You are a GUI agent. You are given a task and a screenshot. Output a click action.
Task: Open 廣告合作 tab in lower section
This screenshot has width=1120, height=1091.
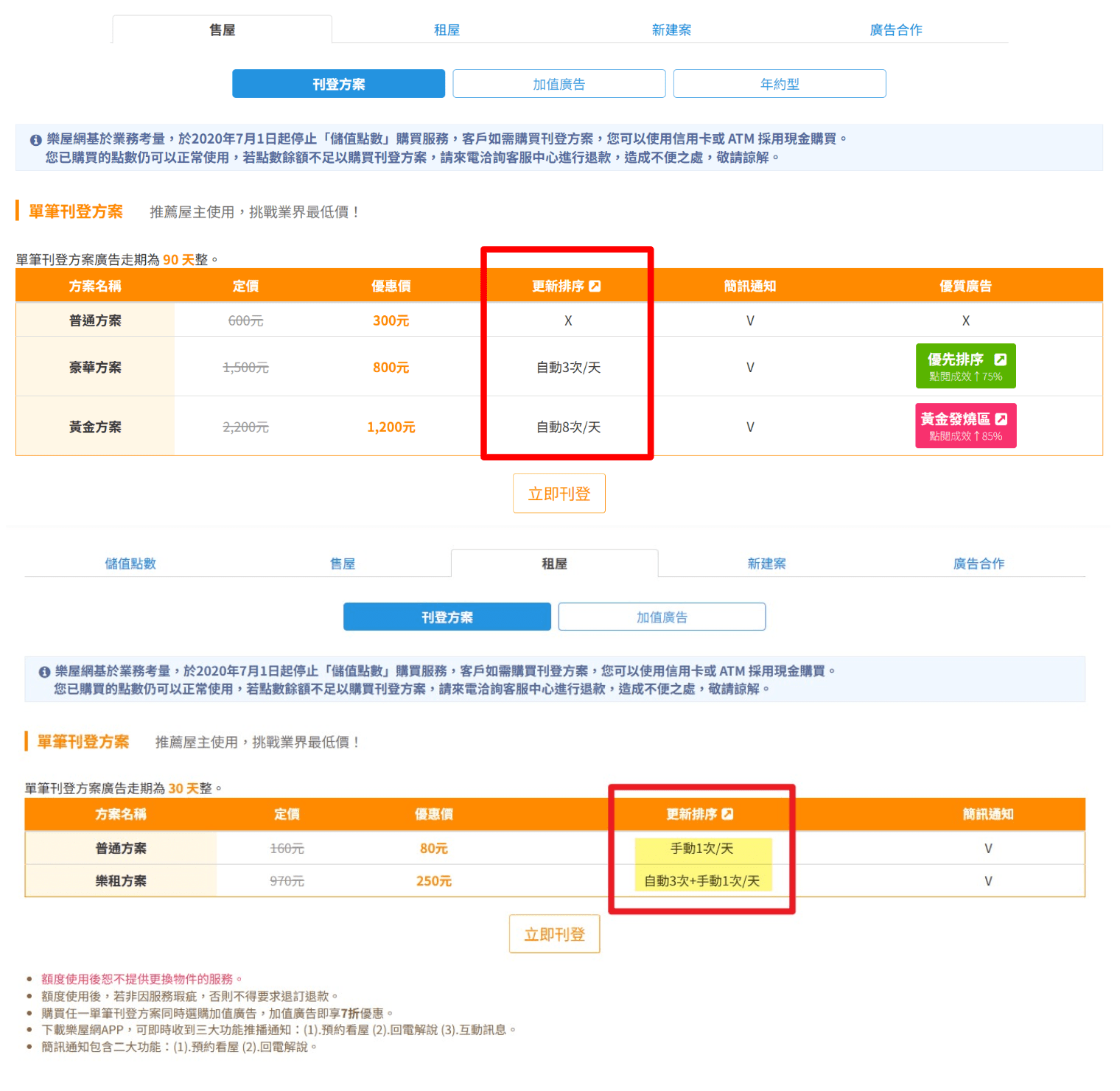click(979, 564)
